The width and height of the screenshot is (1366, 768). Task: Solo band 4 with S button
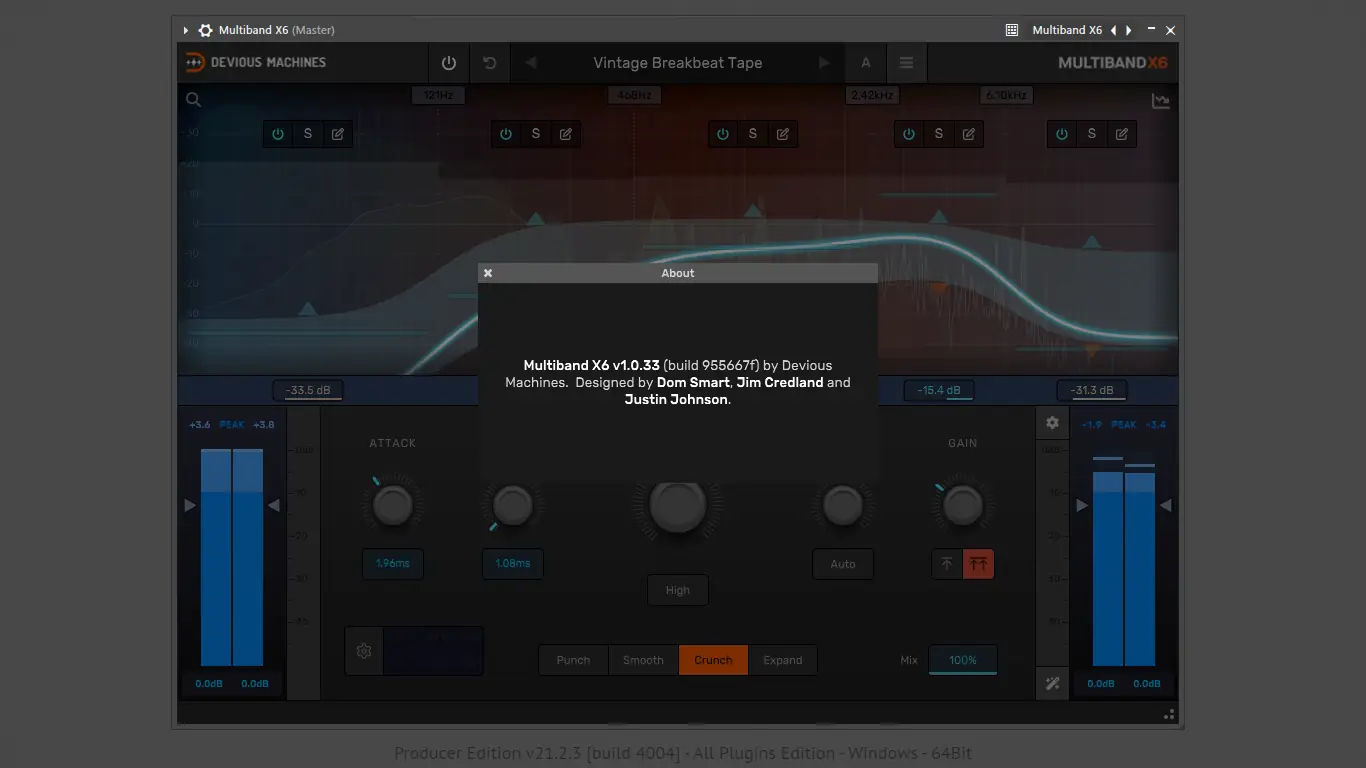[939, 134]
